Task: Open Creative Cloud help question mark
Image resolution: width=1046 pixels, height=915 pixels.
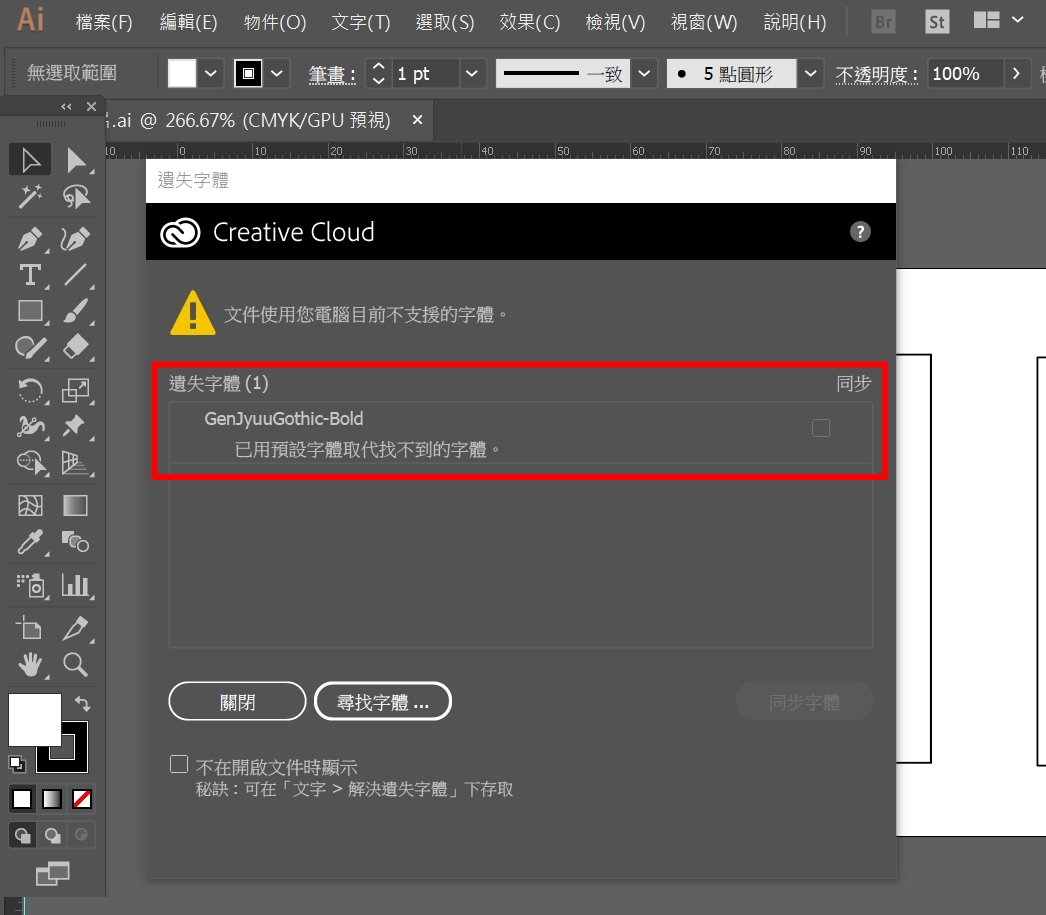Action: (x=860, y=232)
